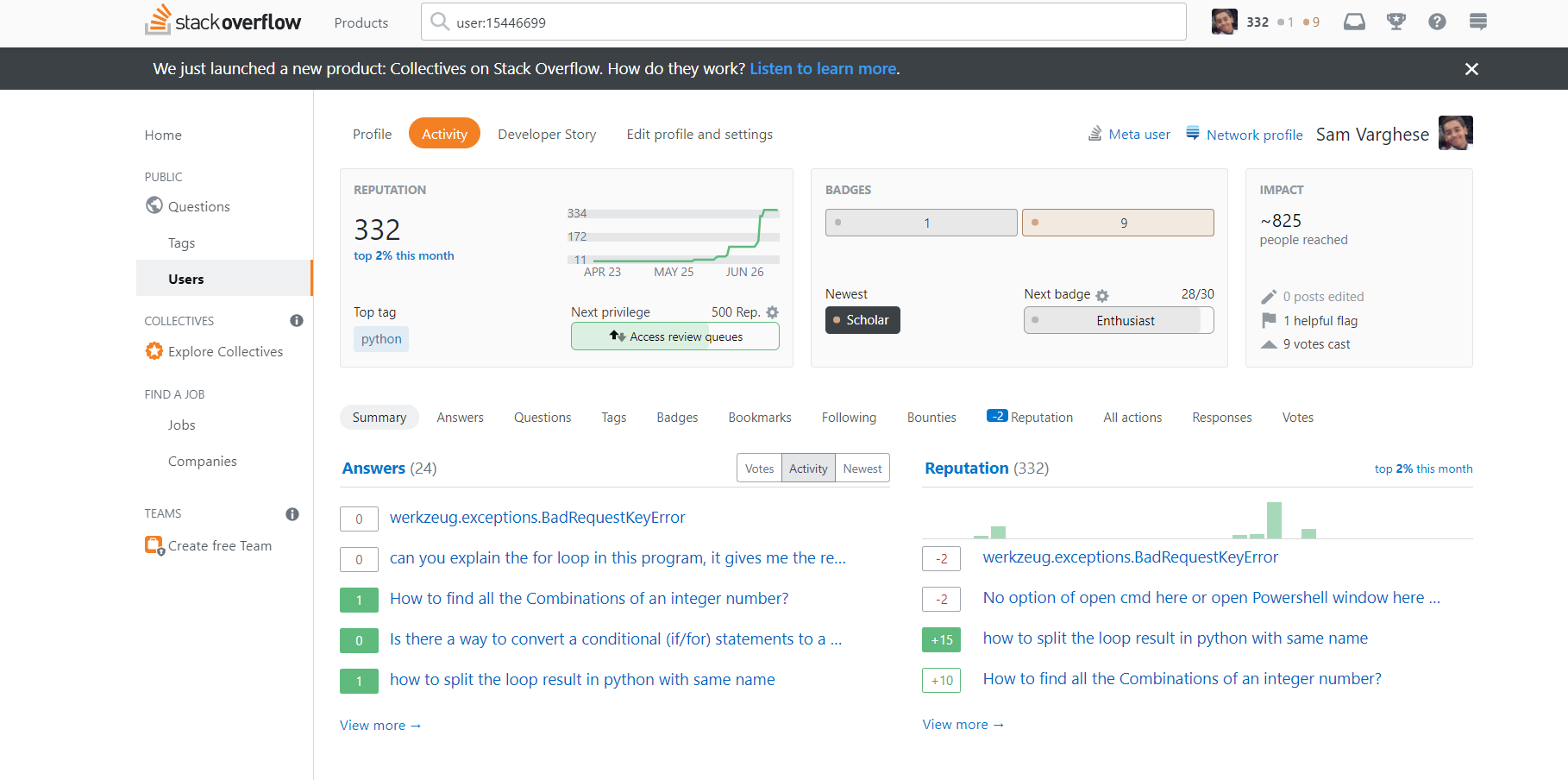Open the Bookmarks sub-tab
Screen dimensions: 1568x780
(x=760, y=417)
